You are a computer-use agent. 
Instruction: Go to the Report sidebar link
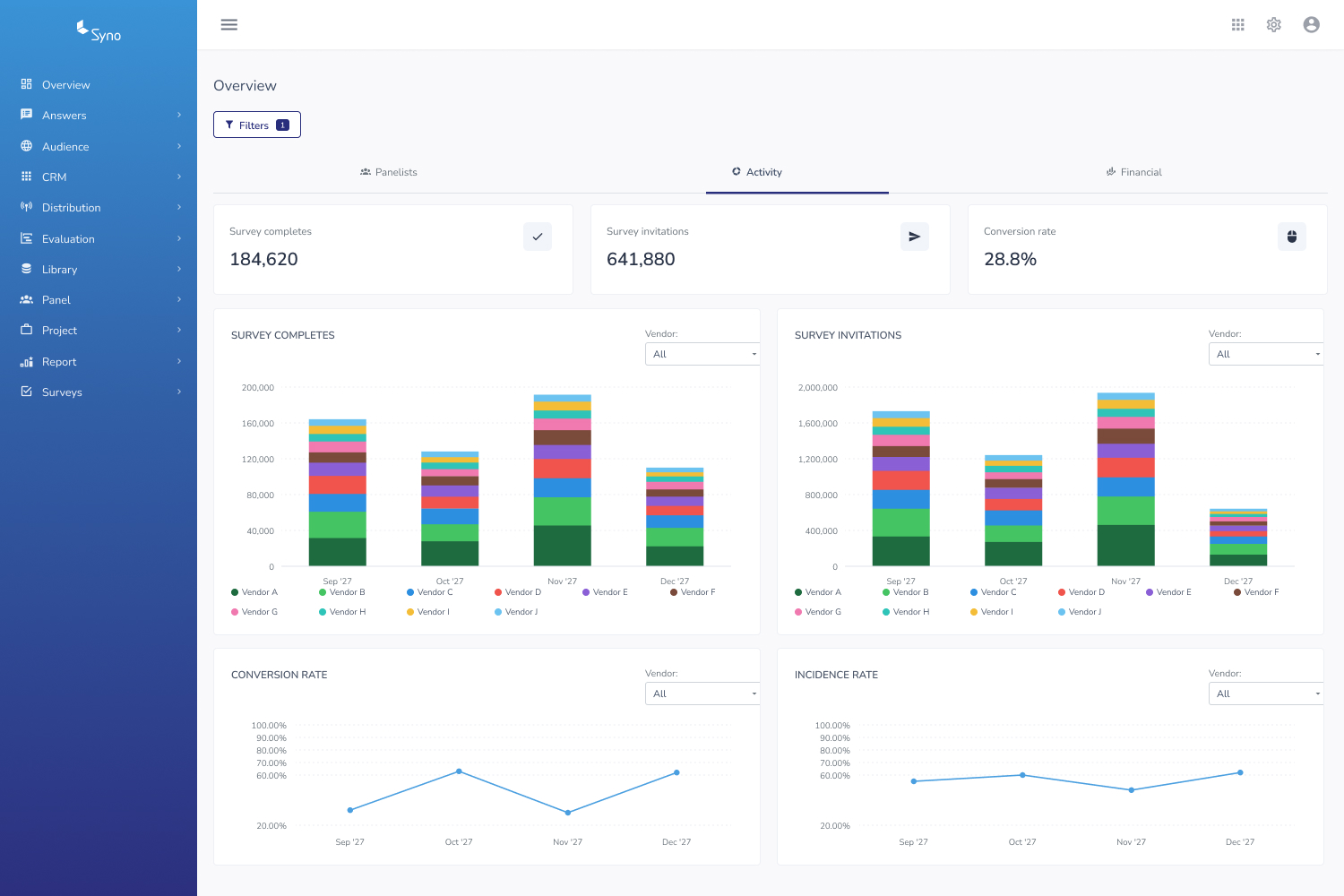pyautogui.click(x=99, y=361)
